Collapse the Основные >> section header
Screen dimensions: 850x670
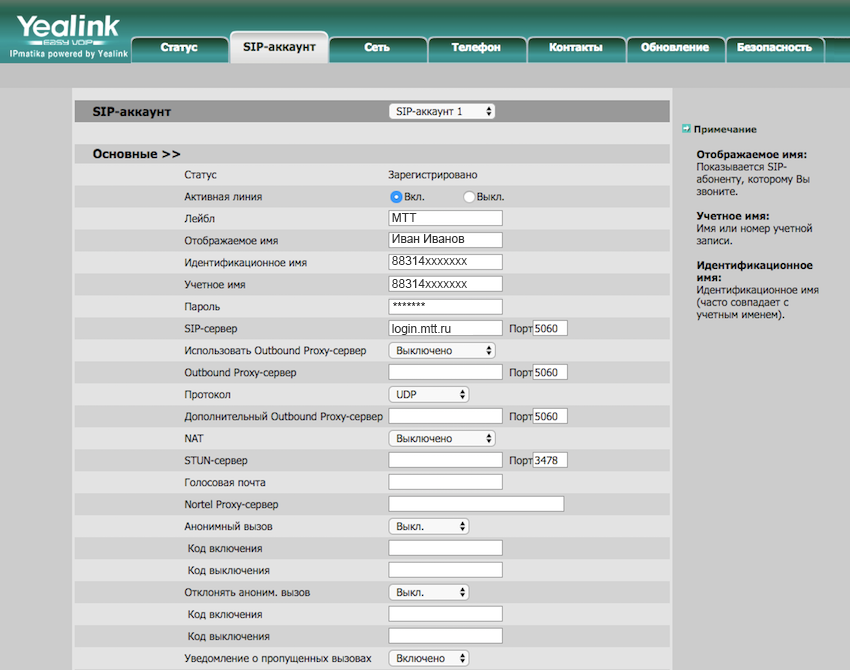pos(137,154)
